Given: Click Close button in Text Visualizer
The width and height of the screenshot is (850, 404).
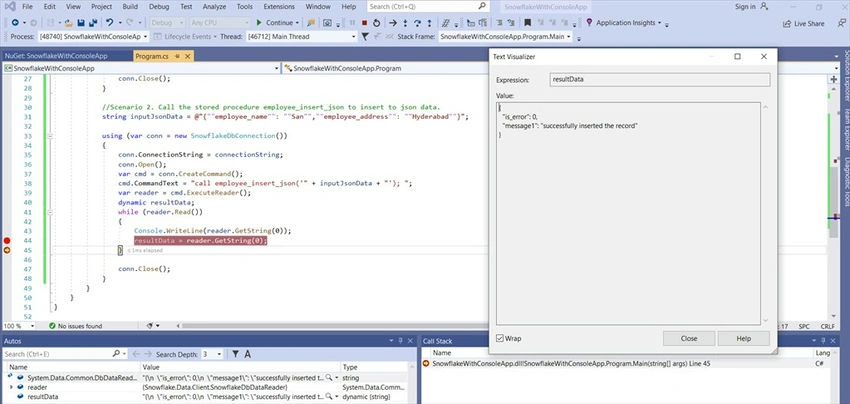Looking at the screenshot, I should point(688,338).
